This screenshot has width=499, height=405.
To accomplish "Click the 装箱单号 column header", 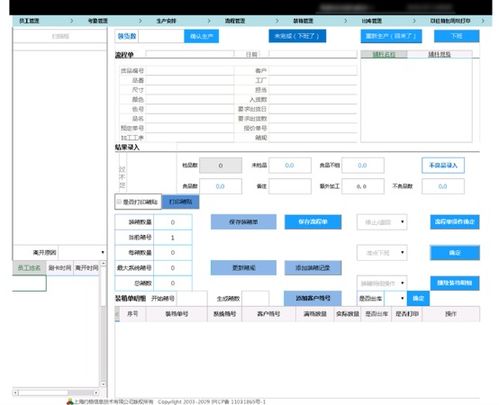I will (177, 314).
